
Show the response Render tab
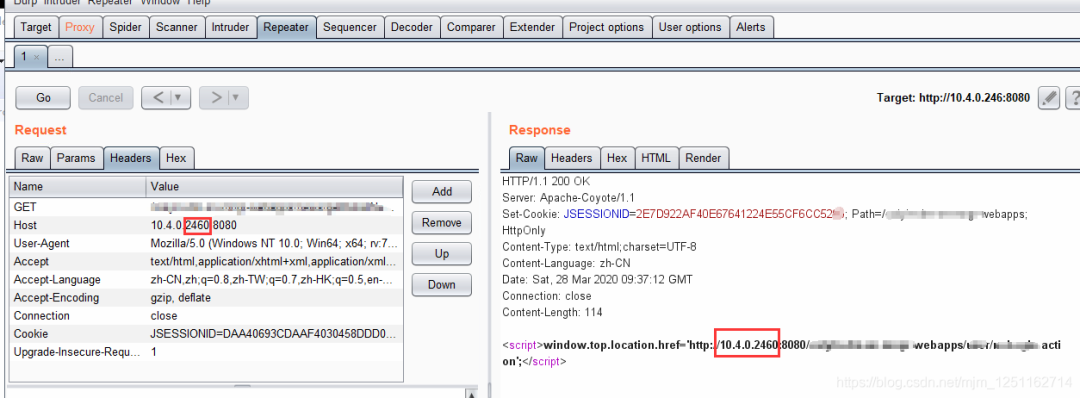point(703,158)
